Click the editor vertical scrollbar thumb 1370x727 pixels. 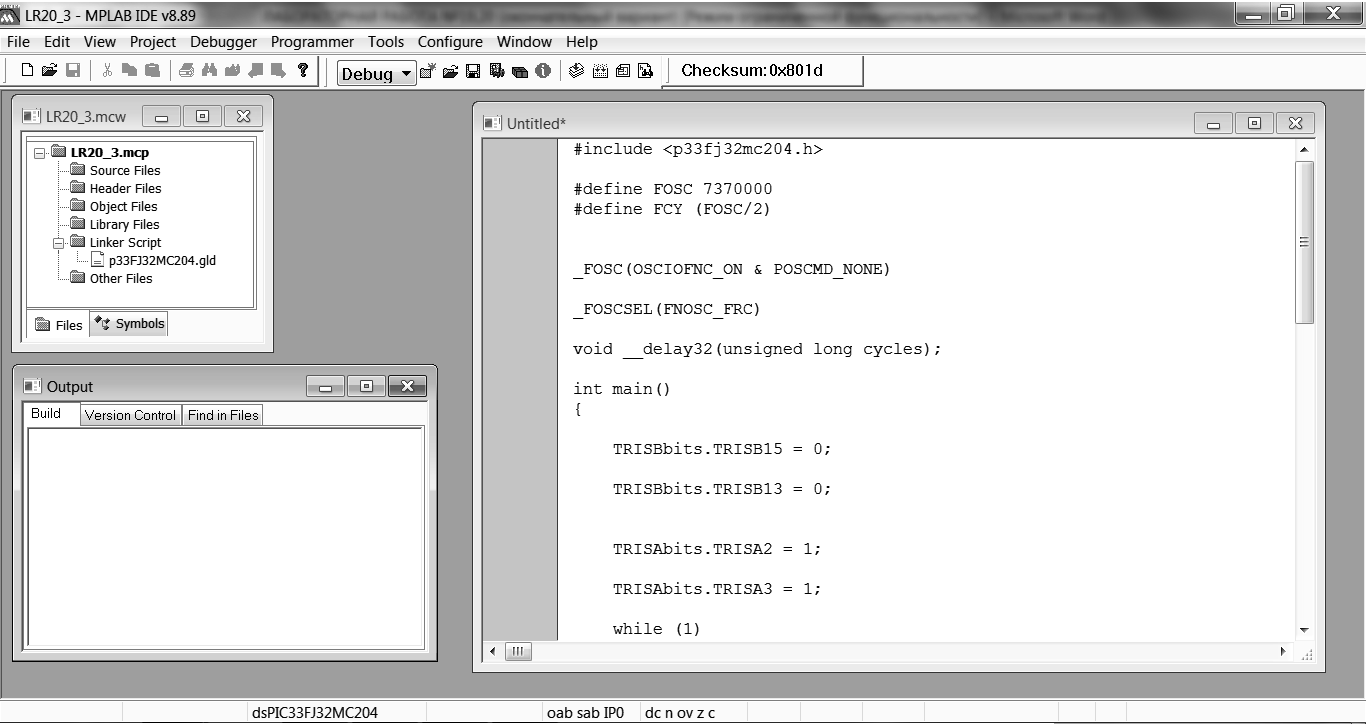tap(1304, 241)
